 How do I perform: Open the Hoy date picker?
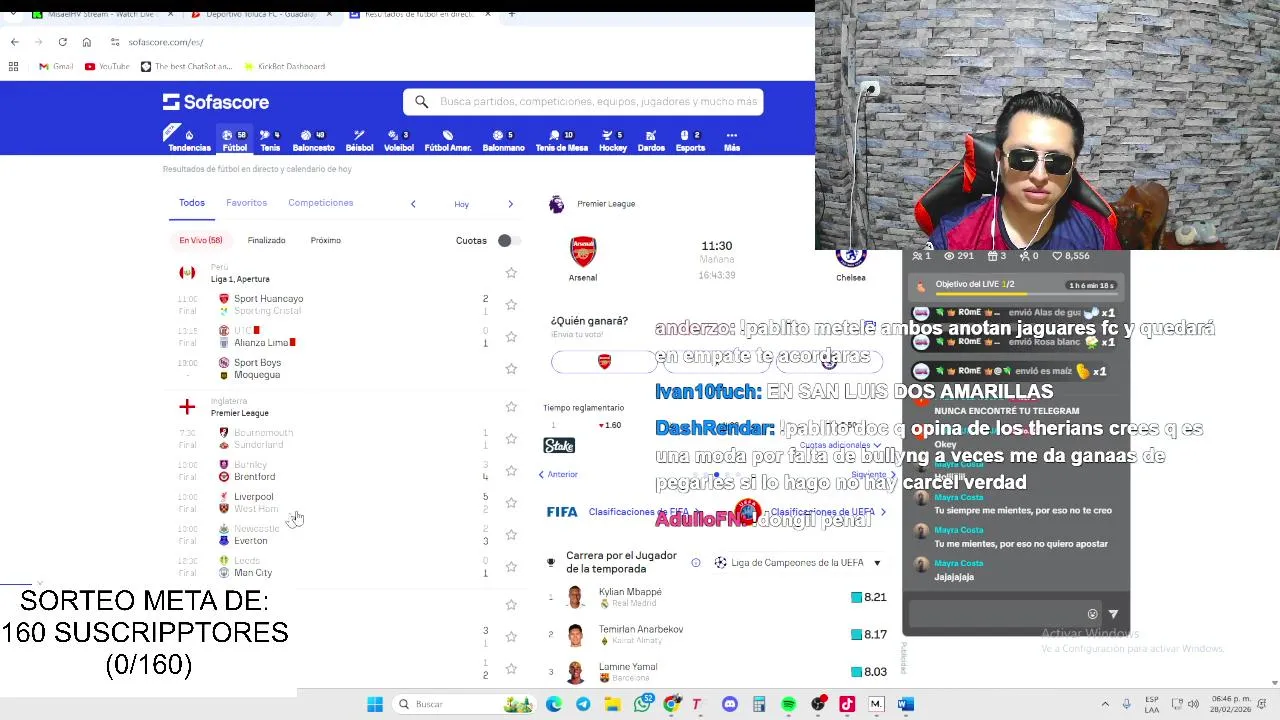pyautogui.click(x=461, y=204)
